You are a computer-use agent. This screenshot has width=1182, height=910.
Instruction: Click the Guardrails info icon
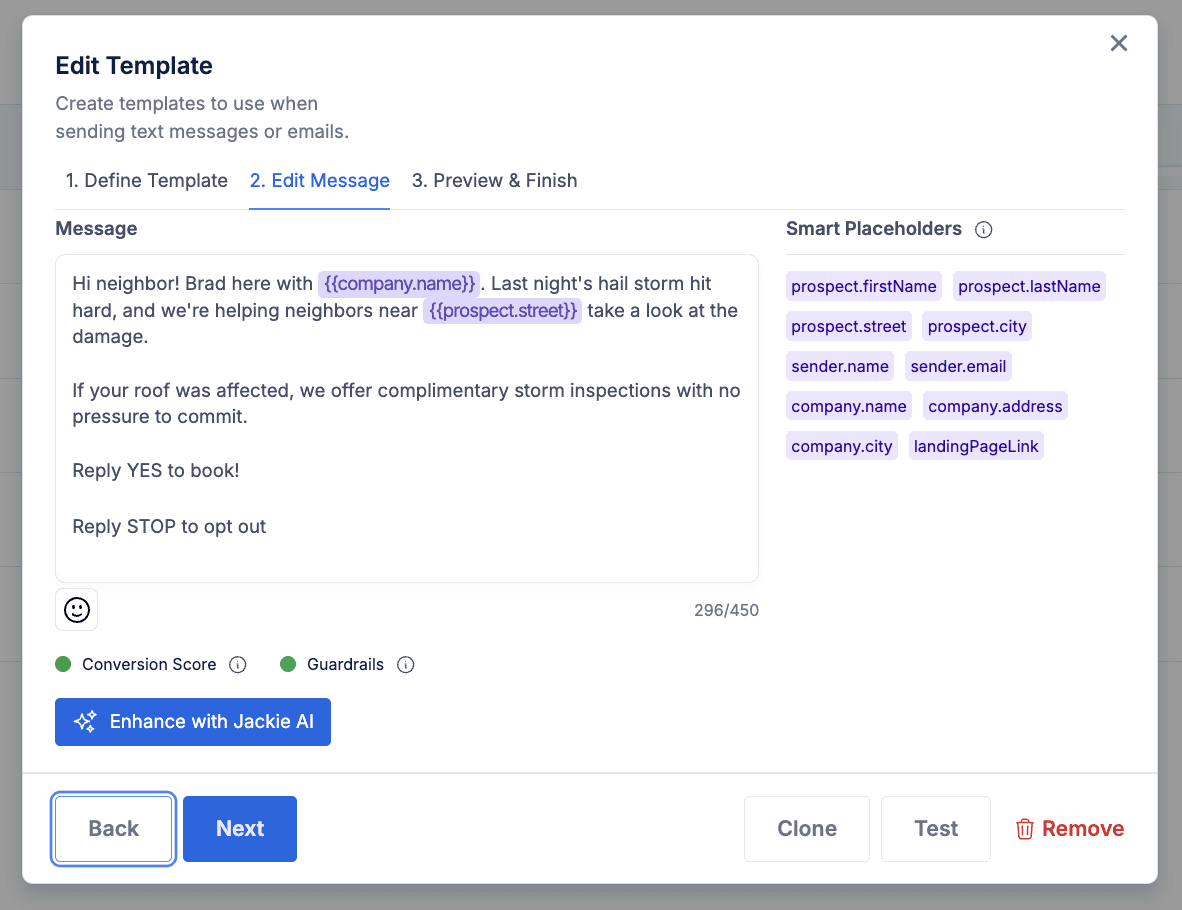click(406, 664)
